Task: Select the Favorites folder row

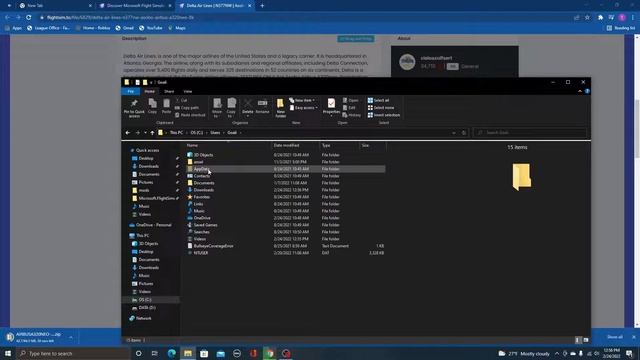Action: click(x=285, y=197)
